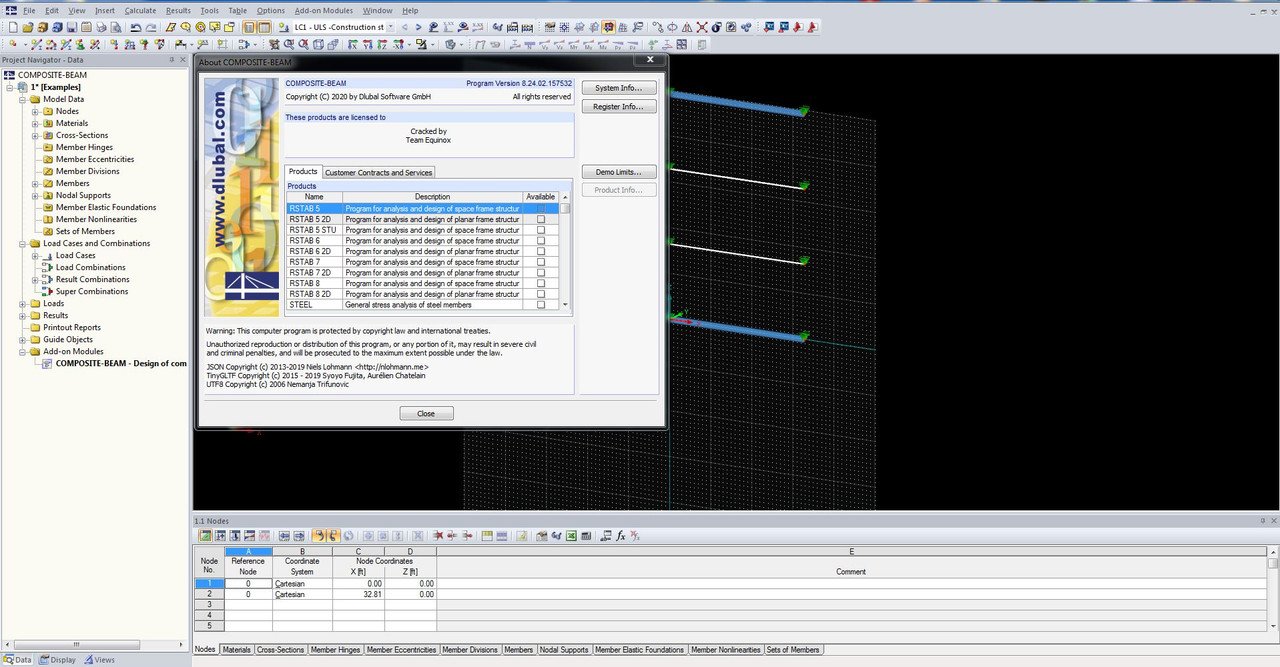
Task: Expand the Loads folder in navigator
Action: click(x=22, y=303)
